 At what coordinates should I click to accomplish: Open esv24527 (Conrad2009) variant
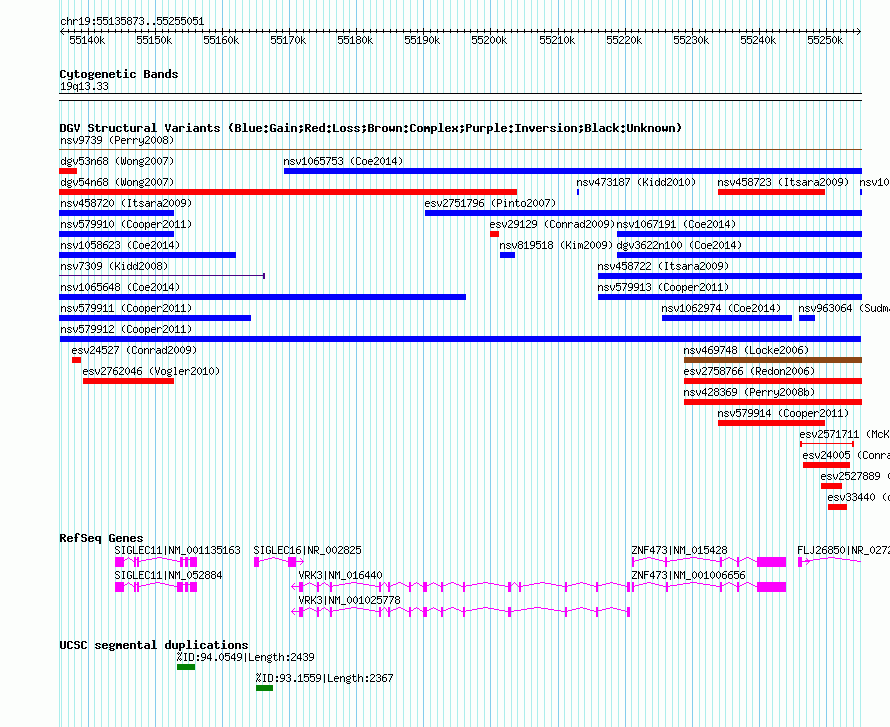(134, 350)
